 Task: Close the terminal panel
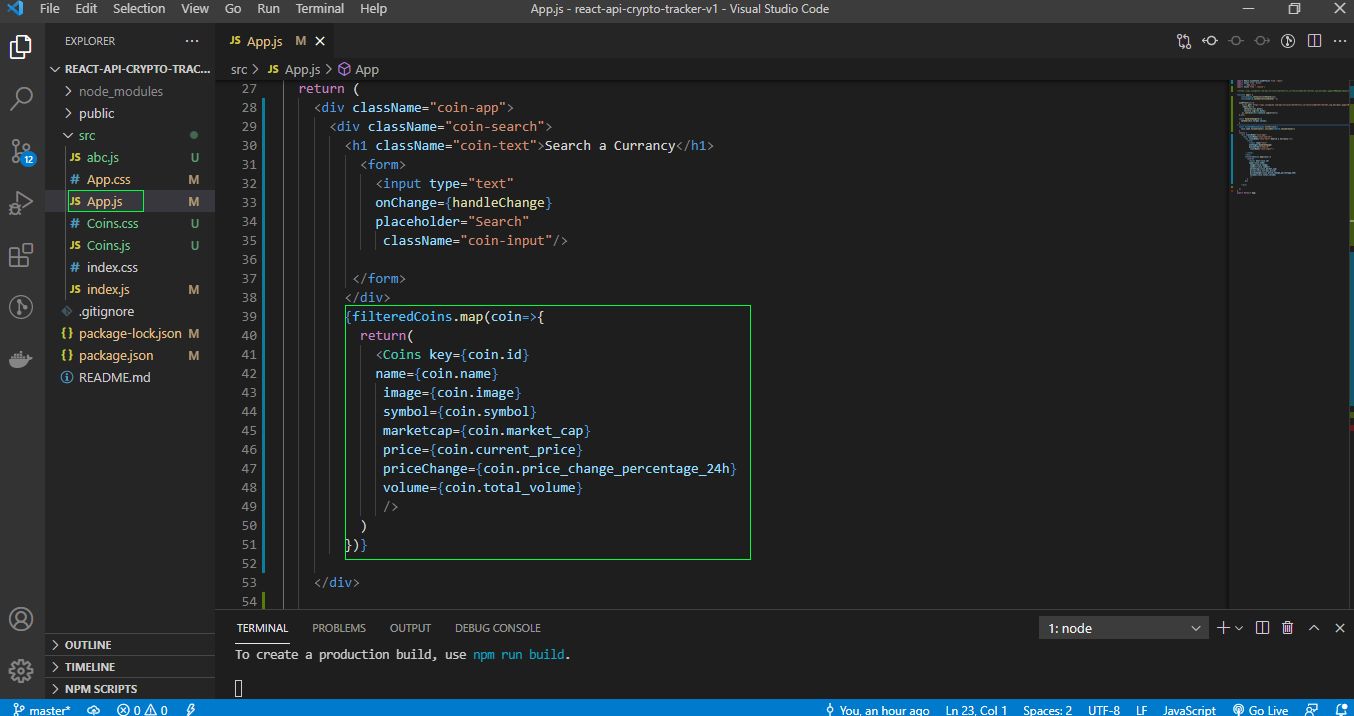click(1338, 628)
